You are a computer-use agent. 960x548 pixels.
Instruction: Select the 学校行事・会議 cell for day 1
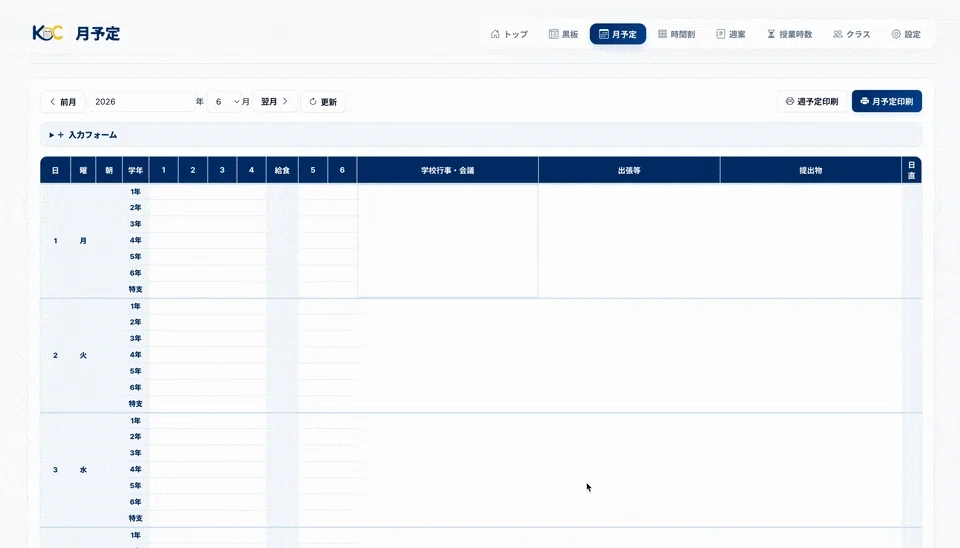click(448, 241)
